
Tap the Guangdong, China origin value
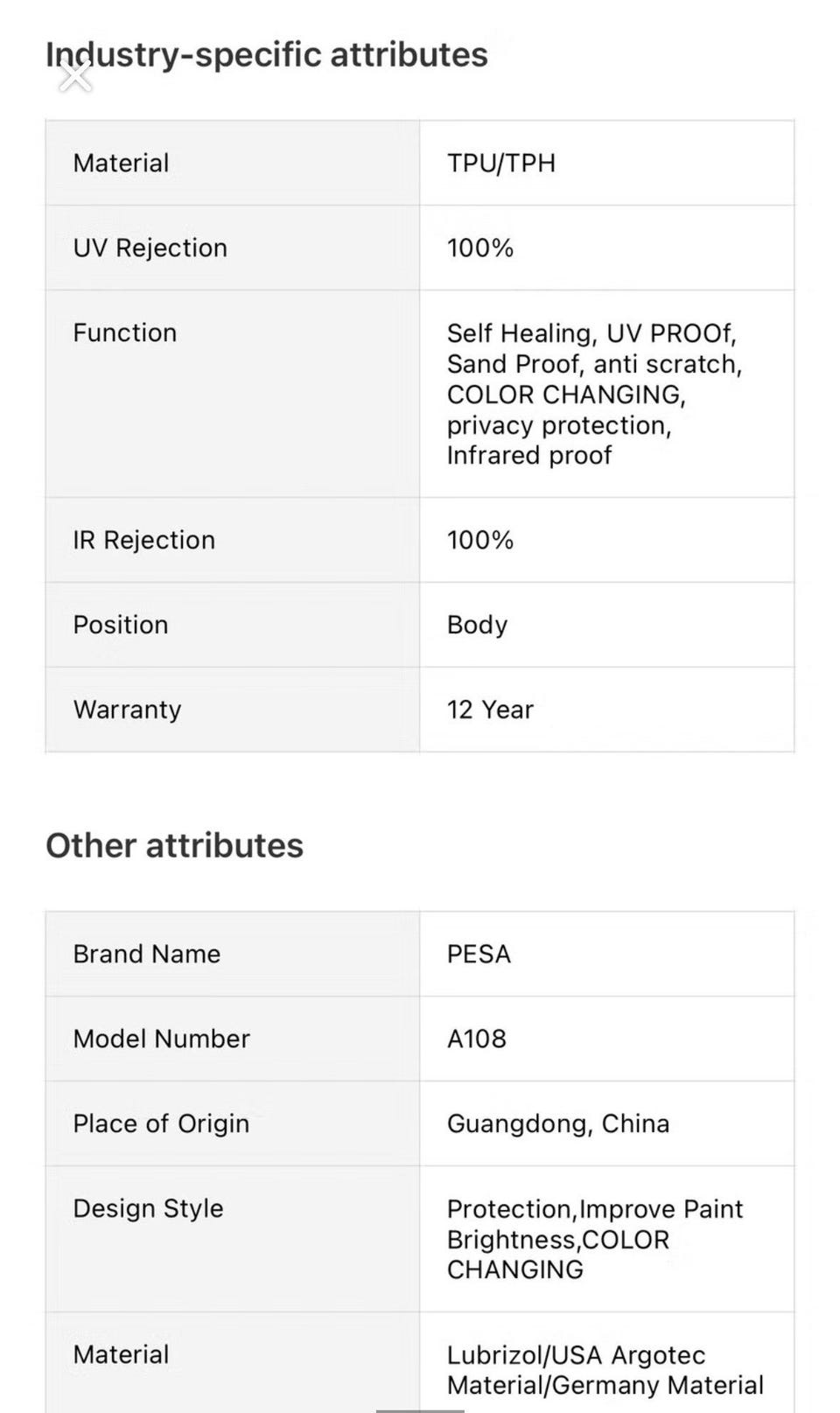pyautogui.click(x=558, y=1124)
